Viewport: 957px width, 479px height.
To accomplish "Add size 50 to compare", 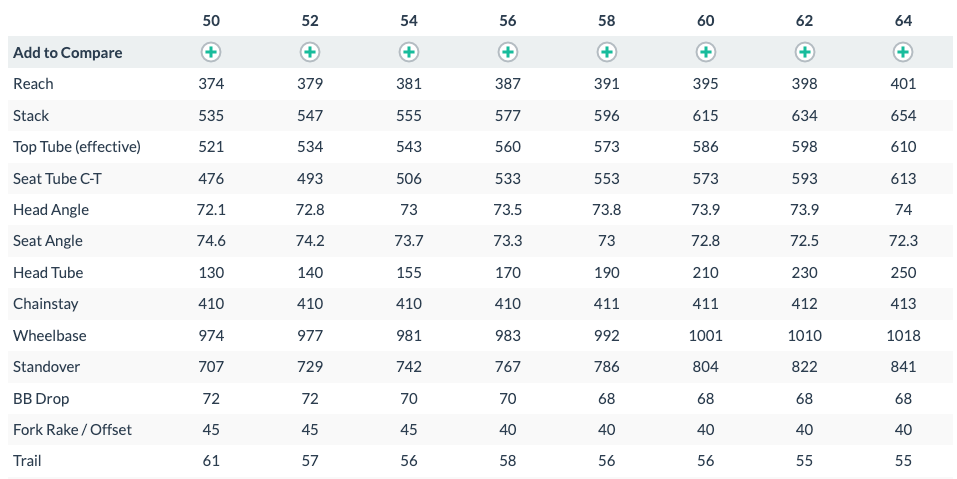I will click(211, 52).
